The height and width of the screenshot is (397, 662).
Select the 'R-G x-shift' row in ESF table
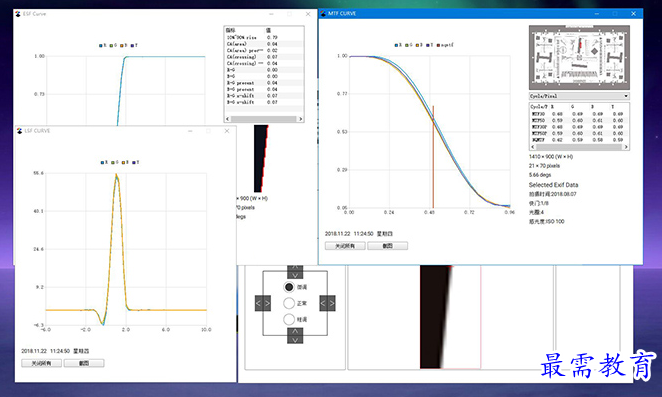coord(264,96)
